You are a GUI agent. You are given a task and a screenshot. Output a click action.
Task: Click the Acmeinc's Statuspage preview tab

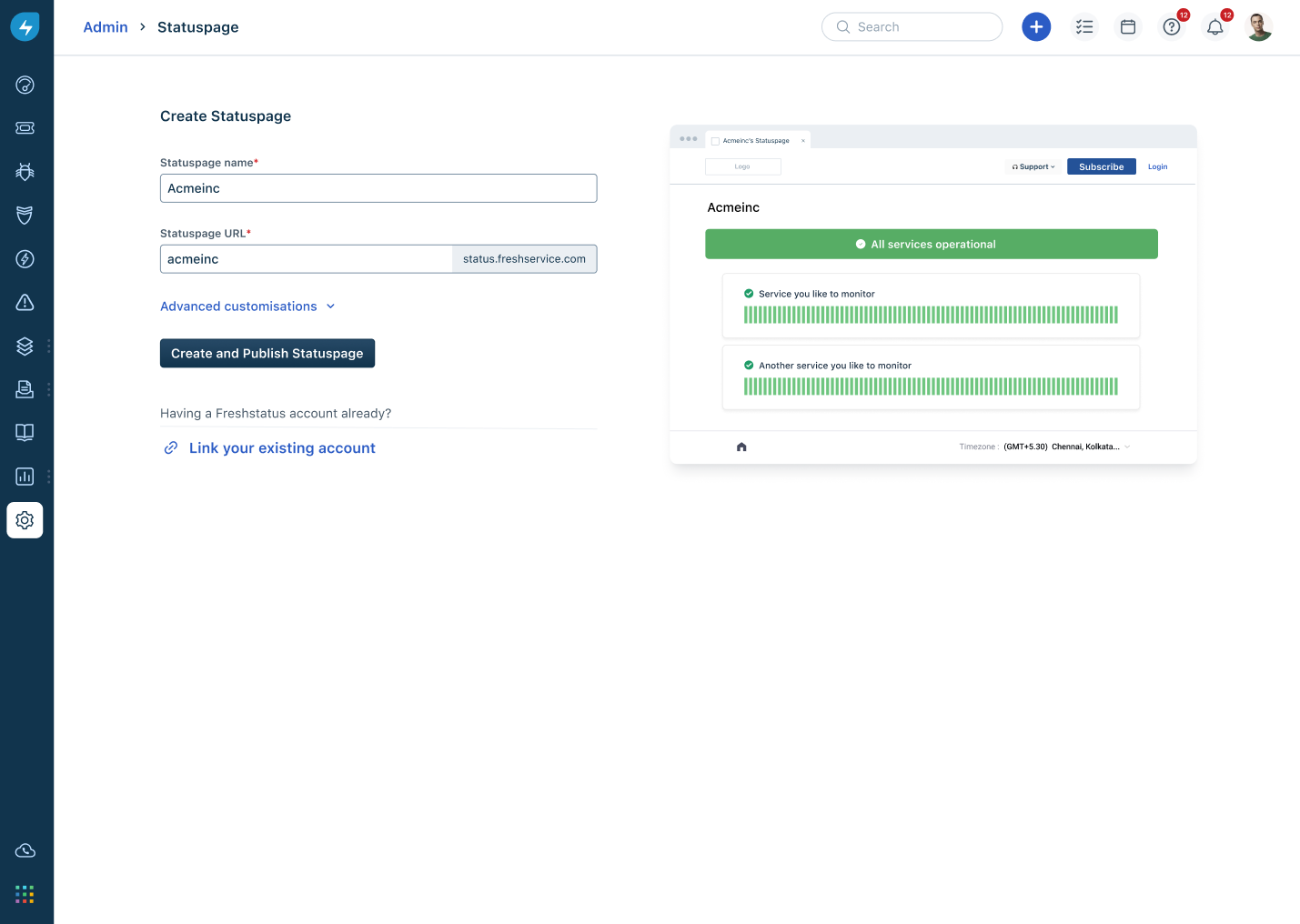point(756,141)
